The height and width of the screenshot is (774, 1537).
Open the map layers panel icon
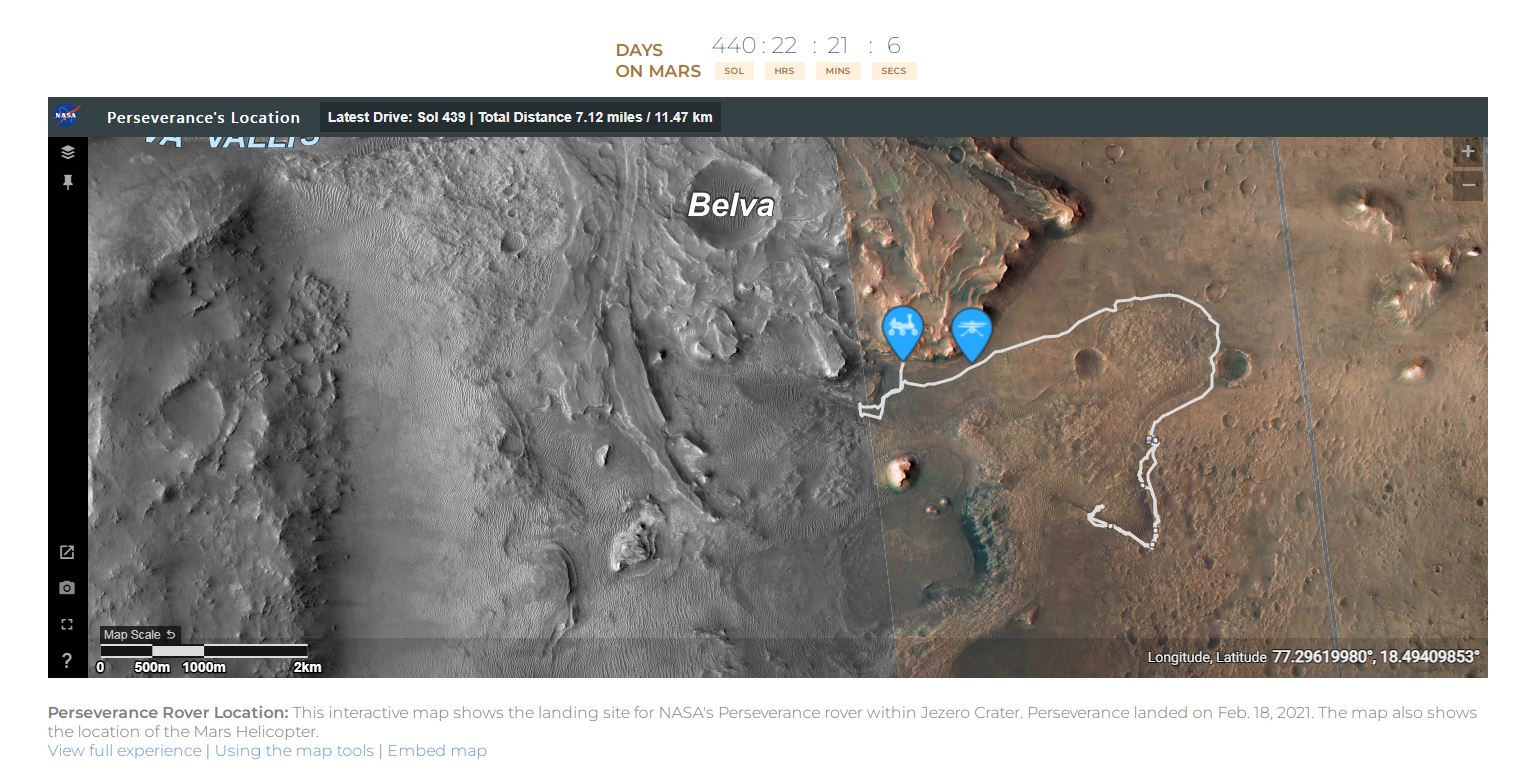[x=67, y=153]
